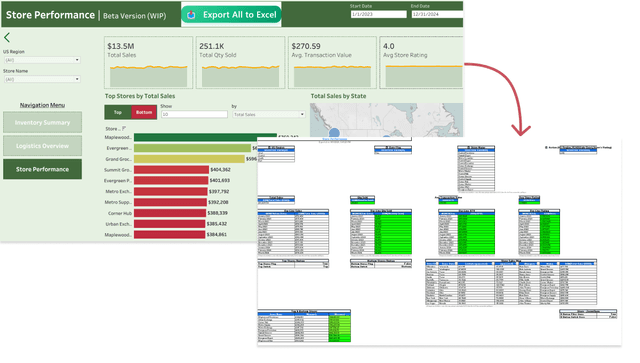Go to Logistics Overview page
The width and height of the screenshot is (640, 363).
point(42,146)
